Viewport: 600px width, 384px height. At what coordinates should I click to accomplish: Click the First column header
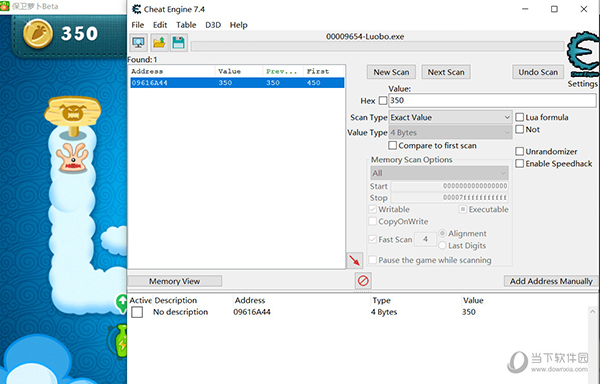tap(324, 71)
